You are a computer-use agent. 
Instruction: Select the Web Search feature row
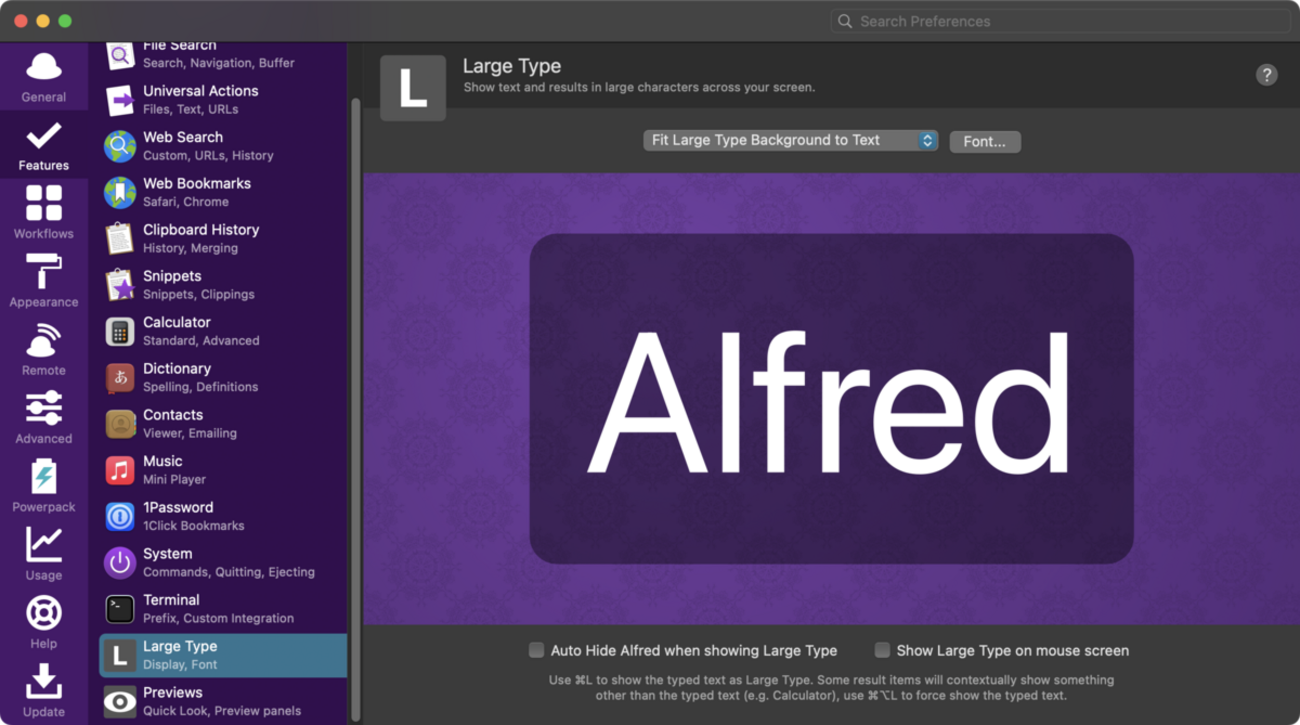223,146
